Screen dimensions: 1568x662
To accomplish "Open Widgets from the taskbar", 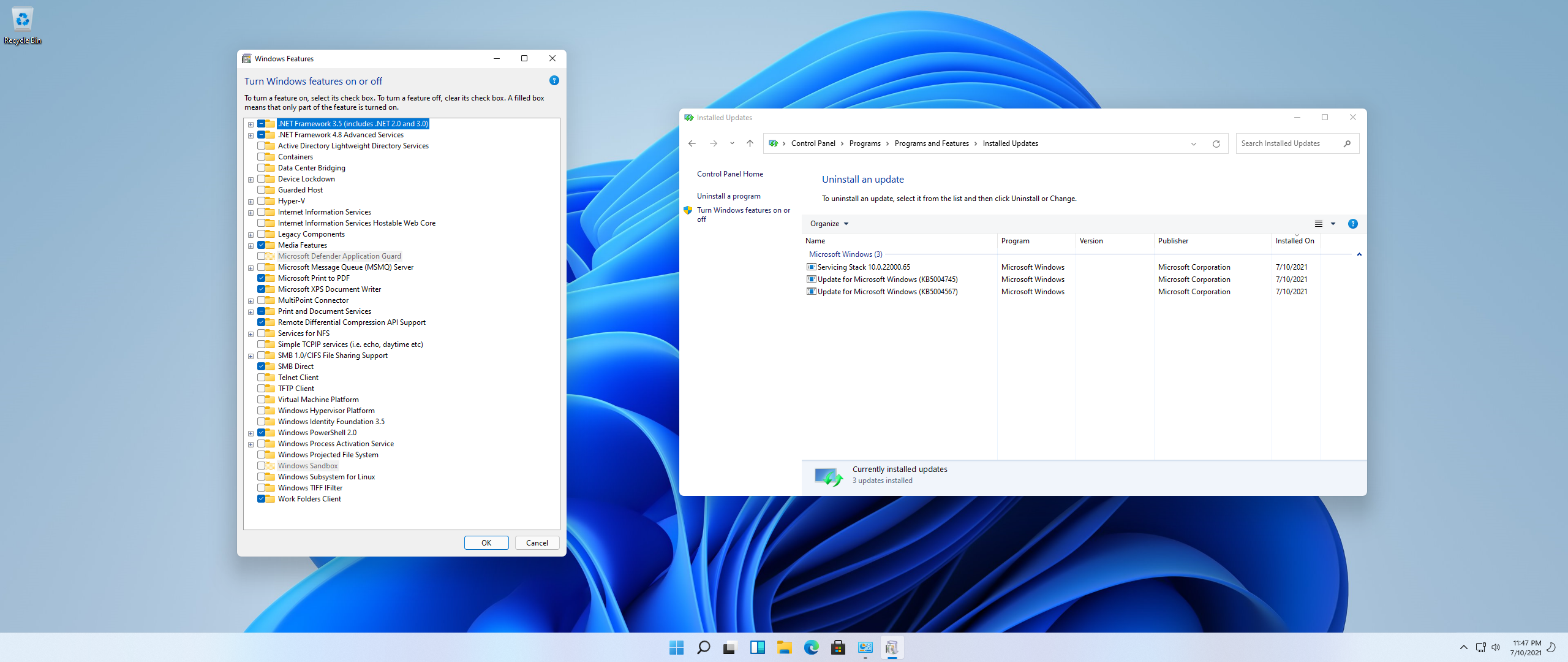I will (x=757, y=647).
